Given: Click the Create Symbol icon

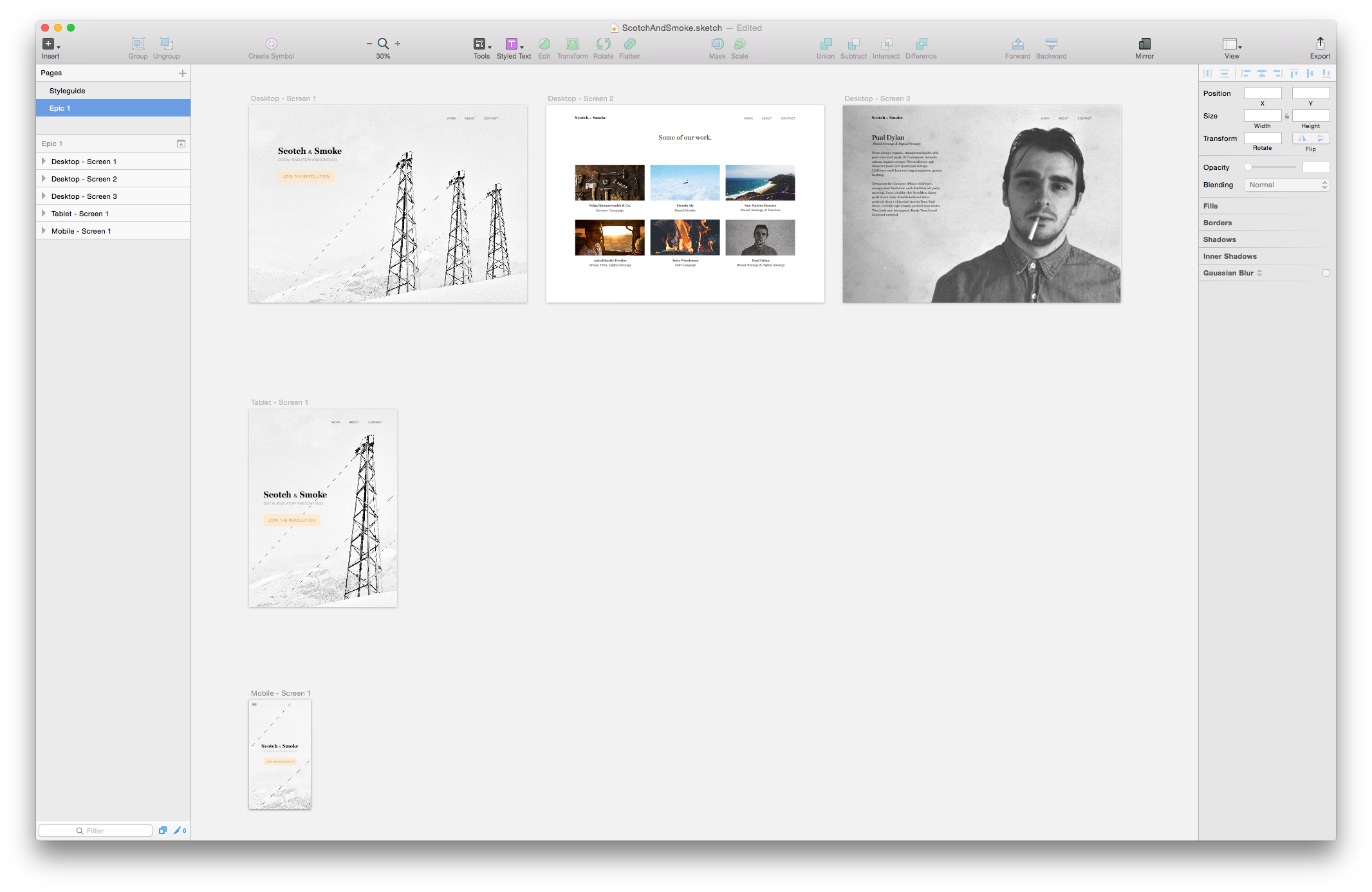Looking at the screenshot, I should [x=271, y=44].
